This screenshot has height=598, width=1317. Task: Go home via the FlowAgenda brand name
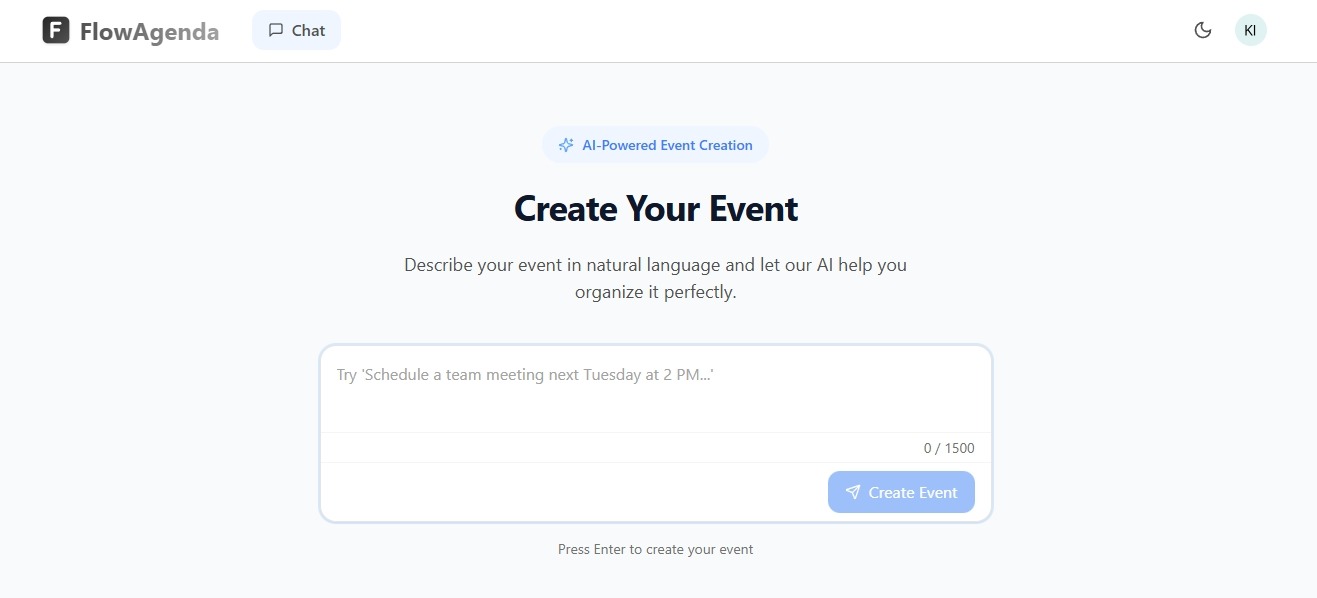[149, 32]
